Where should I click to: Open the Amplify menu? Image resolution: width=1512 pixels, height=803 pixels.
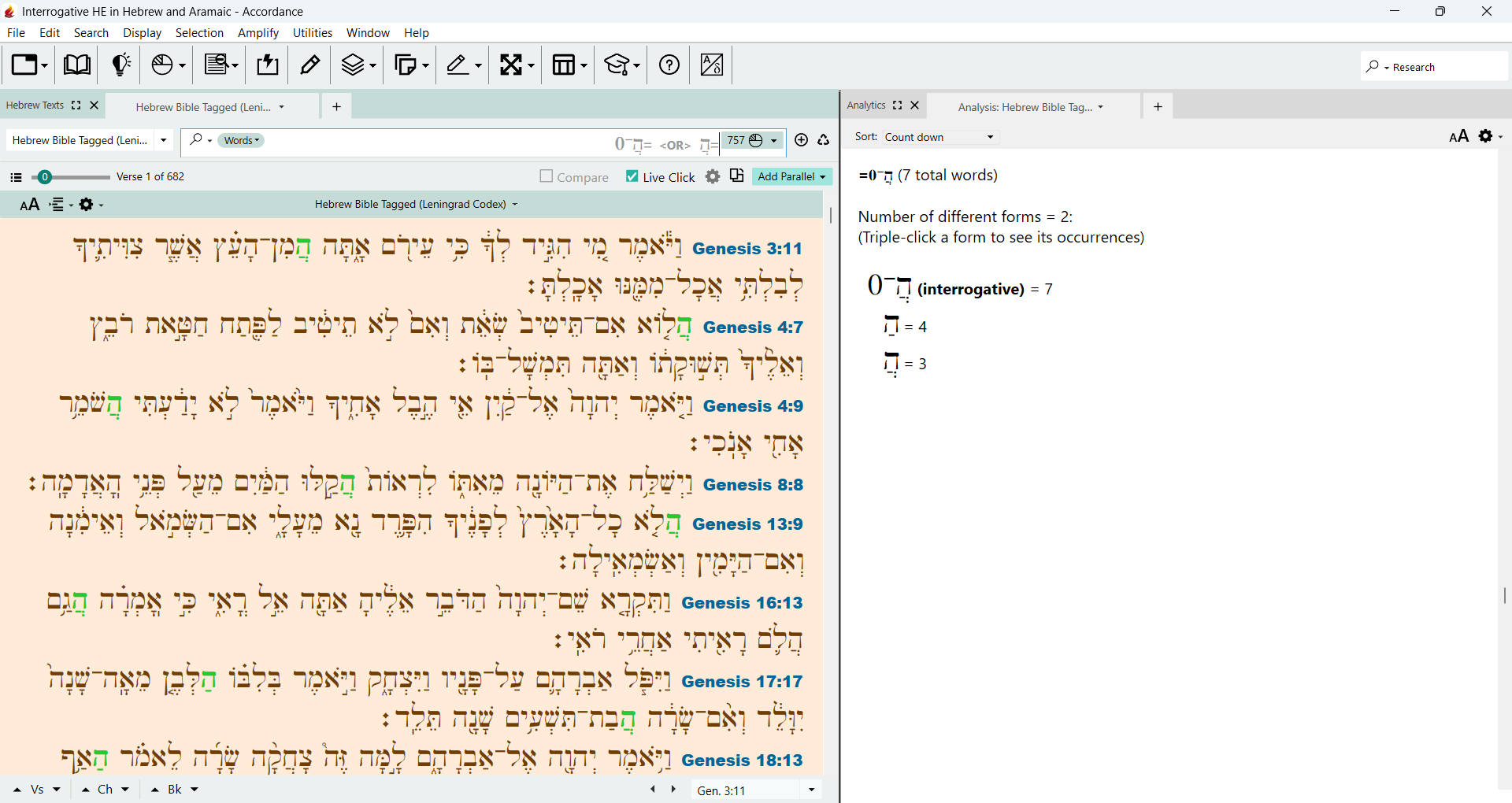[x=258, y=33]
